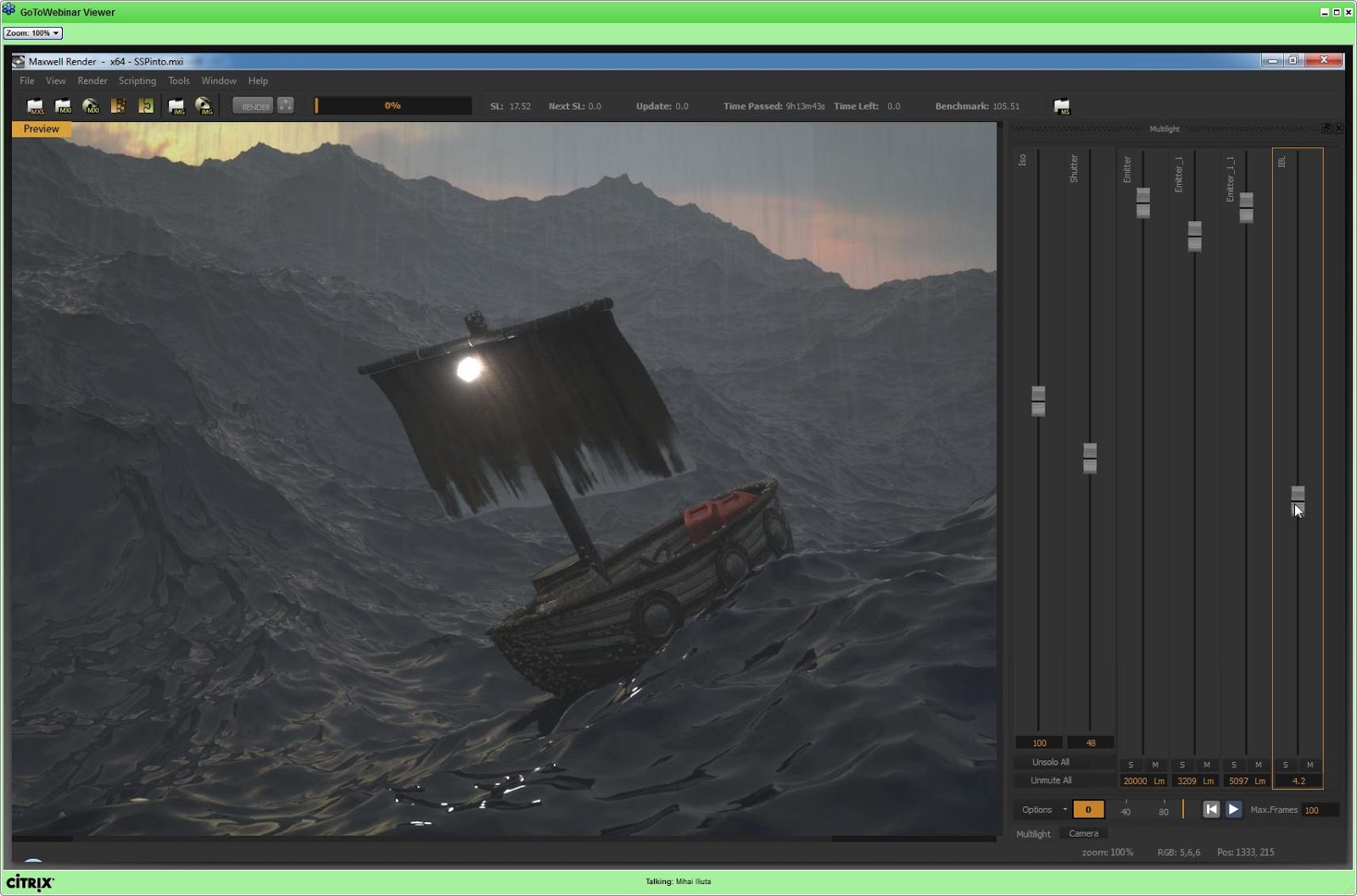This screenshot has height=896, width=1357.
Task: Click the GoToWebinar Viewer app icon
Action: [x=9, y=11]
